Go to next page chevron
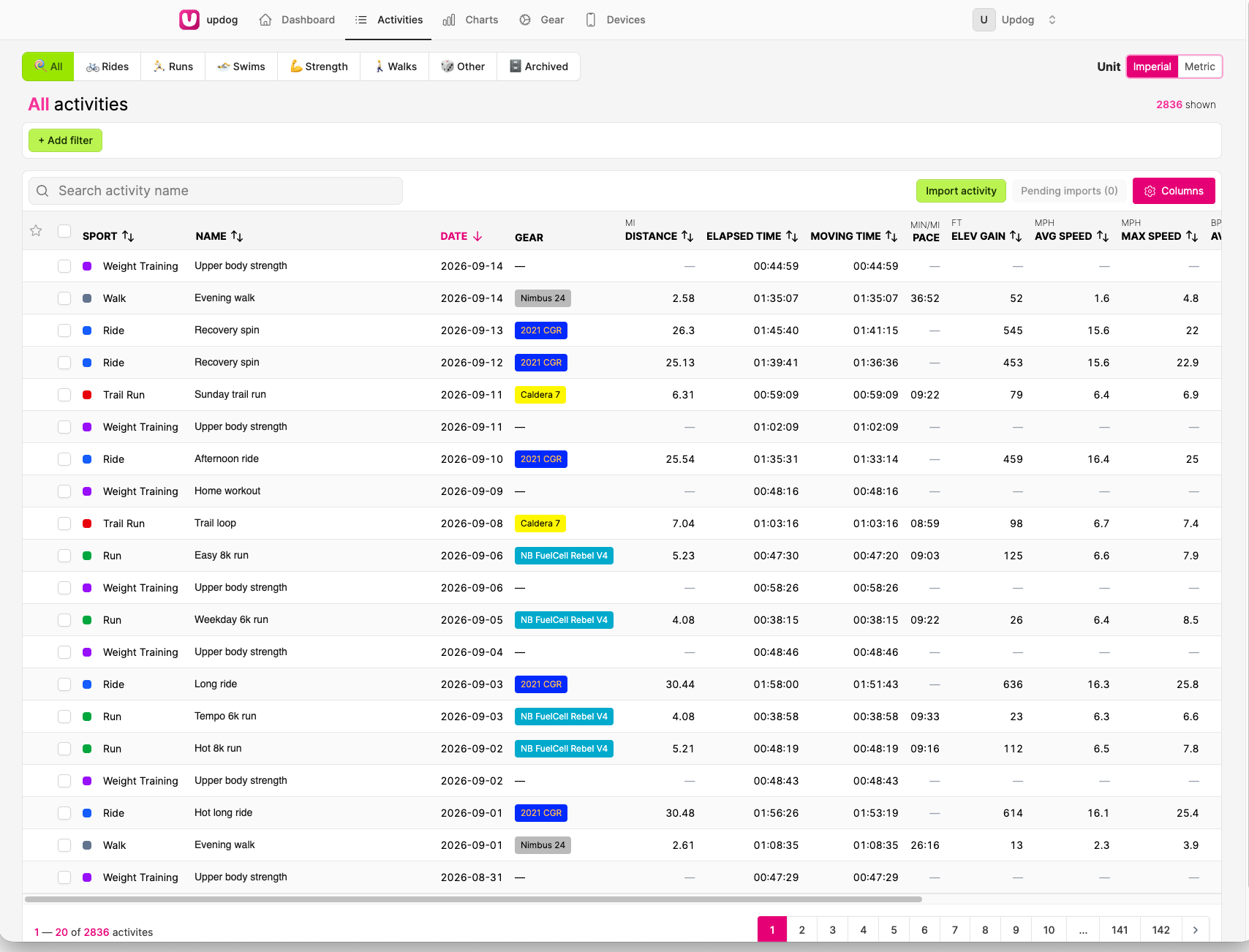Screen dimensions: 1249x952 coord(1196,930)
